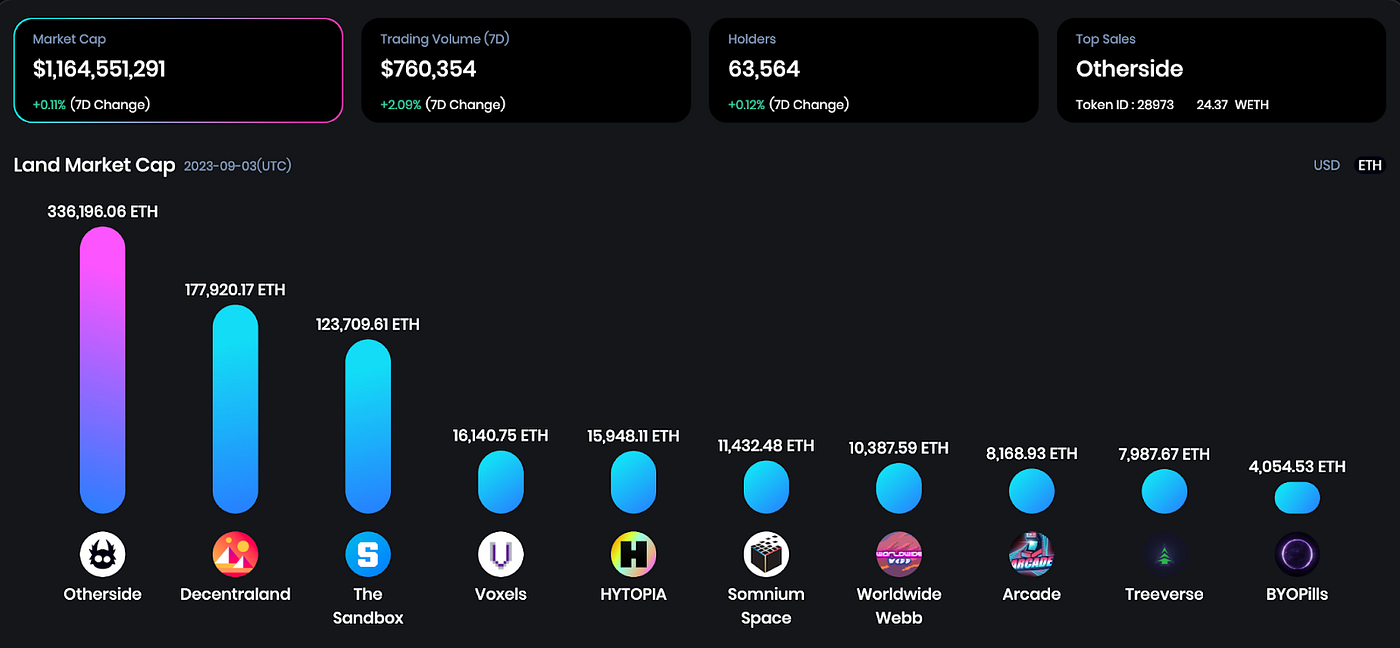Screen dimensions: 1400x648
Task: Switch chart currency to USD
Action: click(x=1326, y=165)
